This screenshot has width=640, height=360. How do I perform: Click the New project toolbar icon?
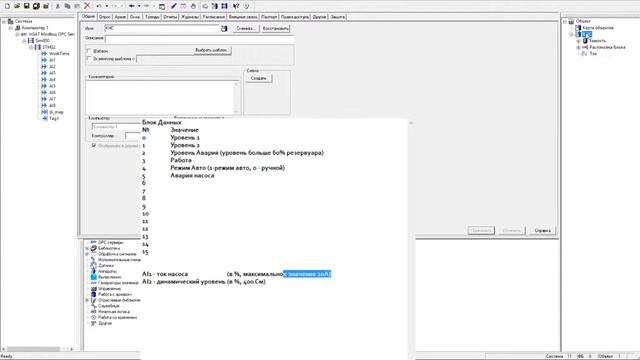7,6
